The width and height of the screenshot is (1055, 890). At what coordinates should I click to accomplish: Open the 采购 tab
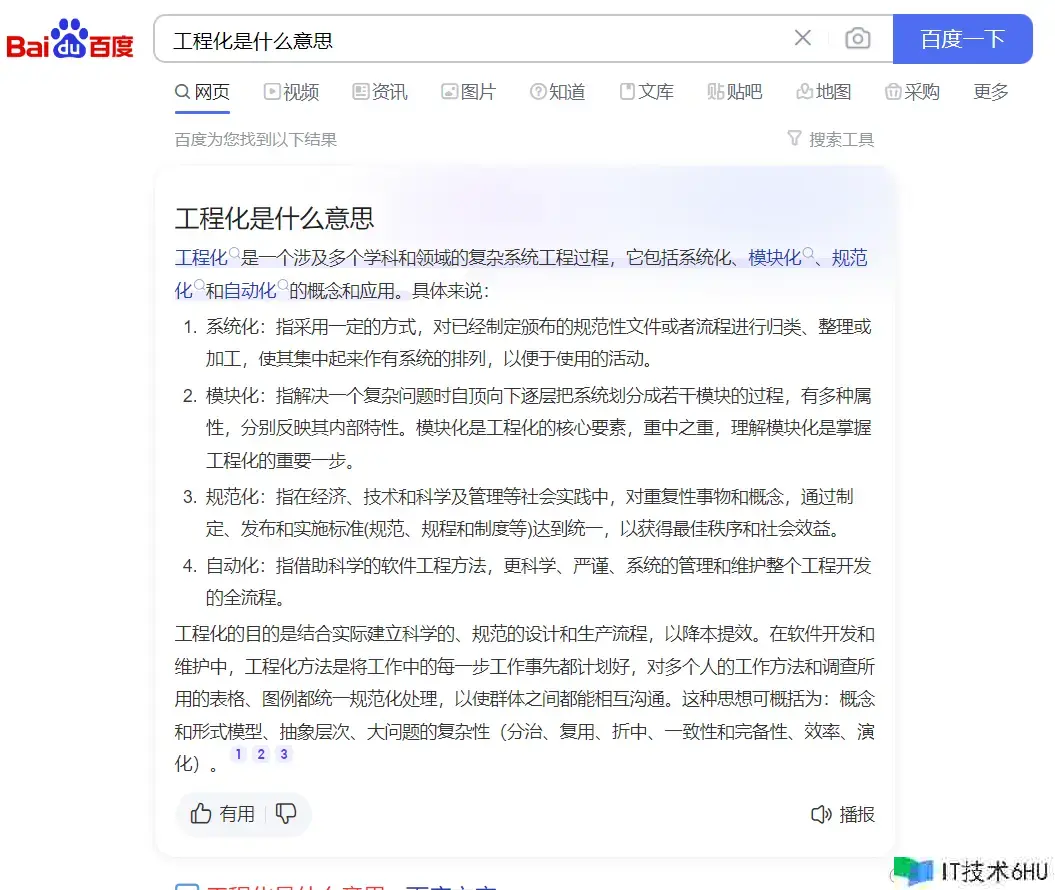[912, 92]
